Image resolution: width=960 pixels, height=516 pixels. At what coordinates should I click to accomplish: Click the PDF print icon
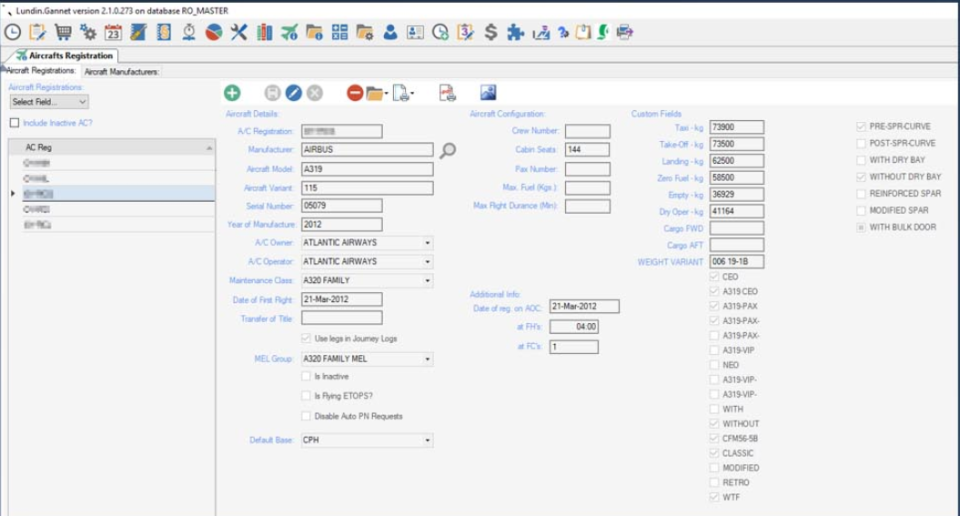447,93
